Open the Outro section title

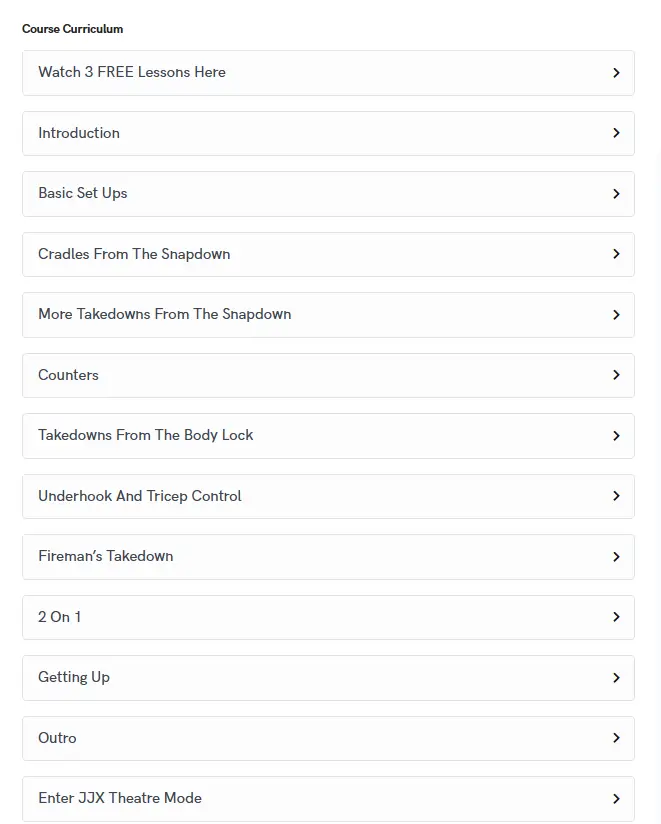(x=57, y=738)
